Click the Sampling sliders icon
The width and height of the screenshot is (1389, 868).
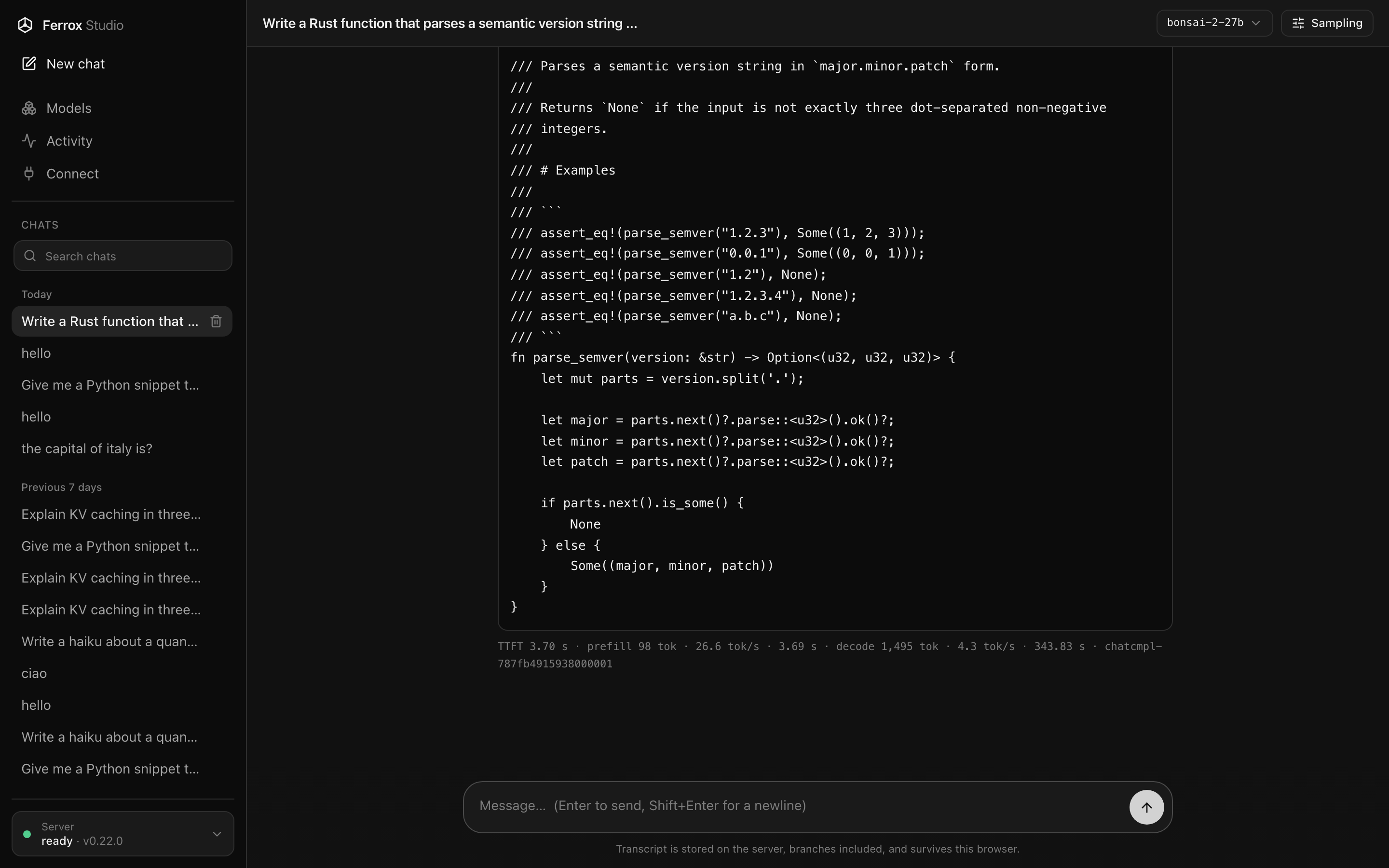pos(1298,23)
